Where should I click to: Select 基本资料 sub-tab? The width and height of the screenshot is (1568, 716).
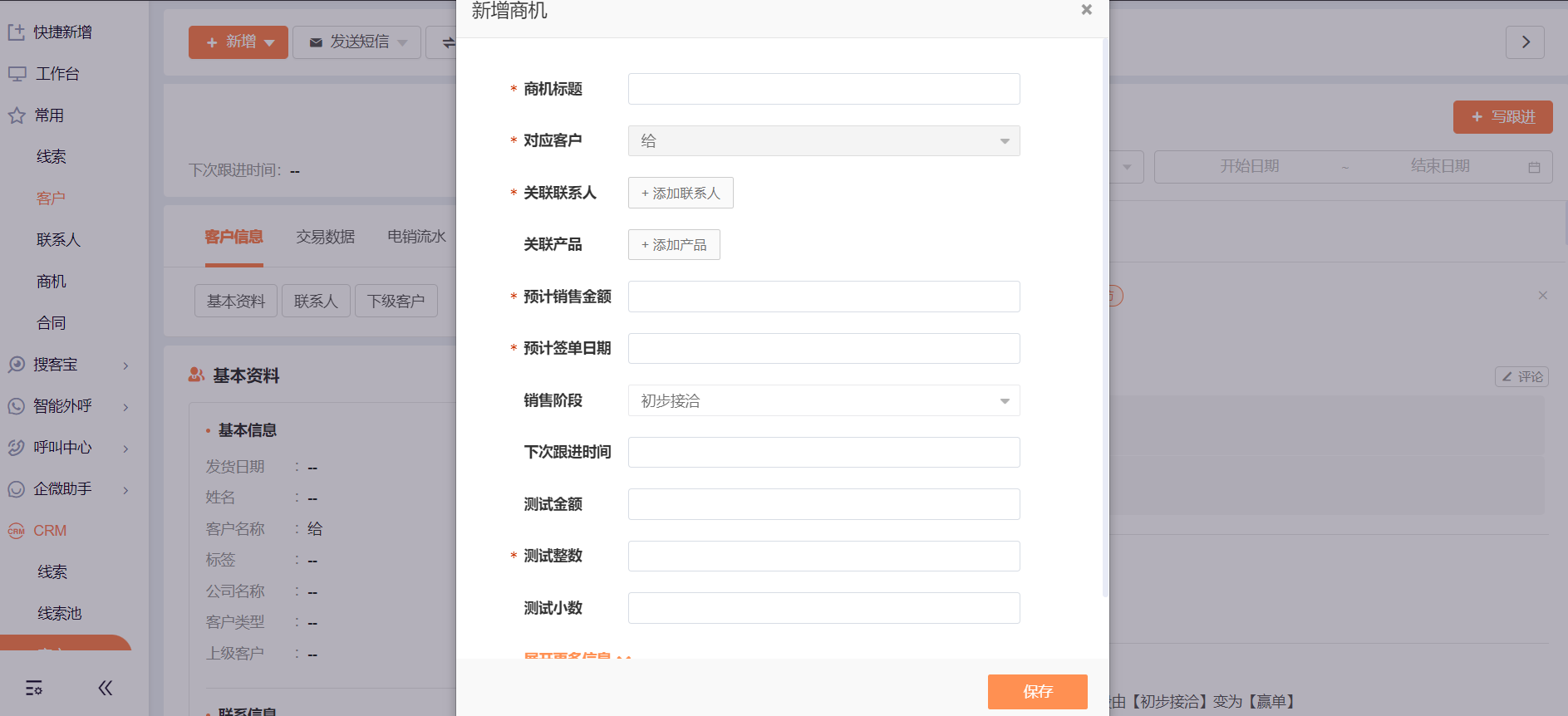(x=236, y=301)
